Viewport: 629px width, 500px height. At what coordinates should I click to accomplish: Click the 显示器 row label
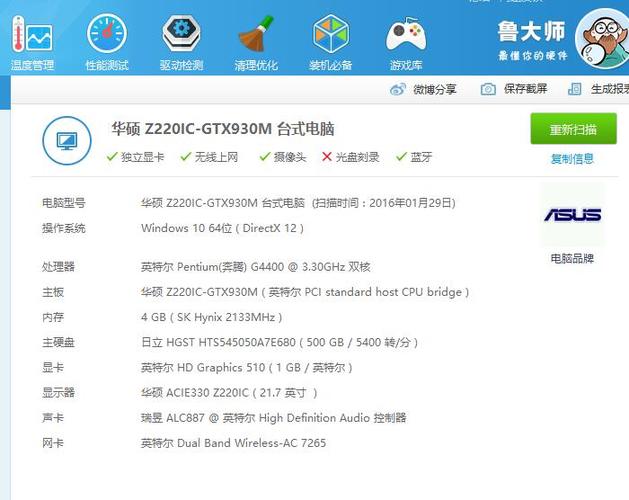59,393
